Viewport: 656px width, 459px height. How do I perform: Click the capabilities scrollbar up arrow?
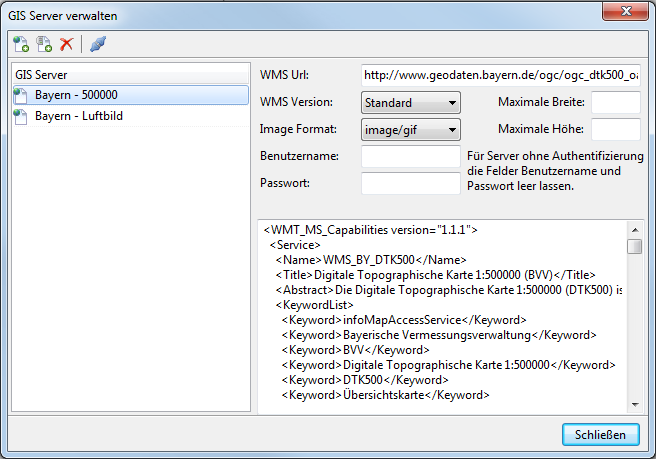634,227
